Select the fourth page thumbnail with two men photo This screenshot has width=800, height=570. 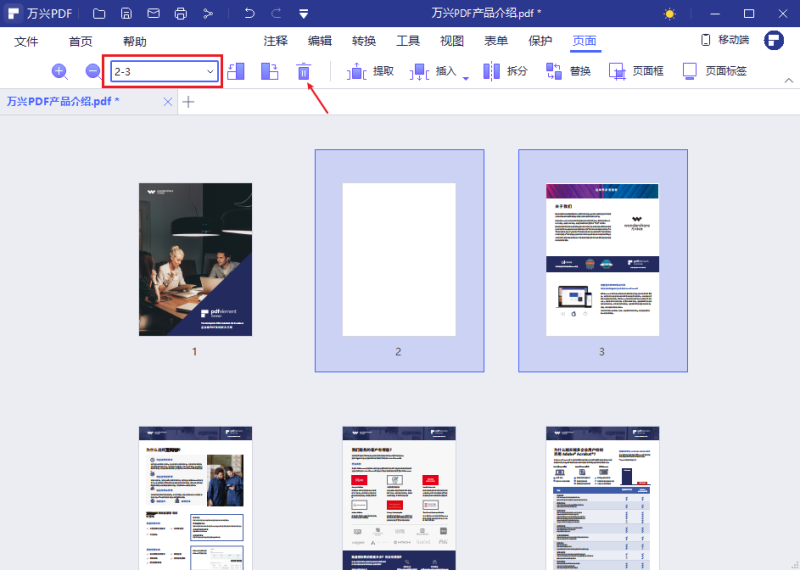click(x=195, y=498)
